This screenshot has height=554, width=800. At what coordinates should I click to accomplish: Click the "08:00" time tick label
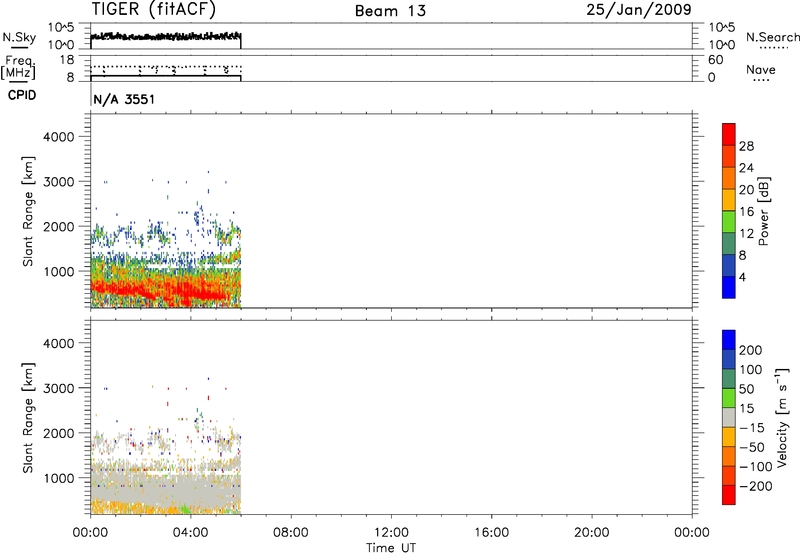[x=290, y=533]
